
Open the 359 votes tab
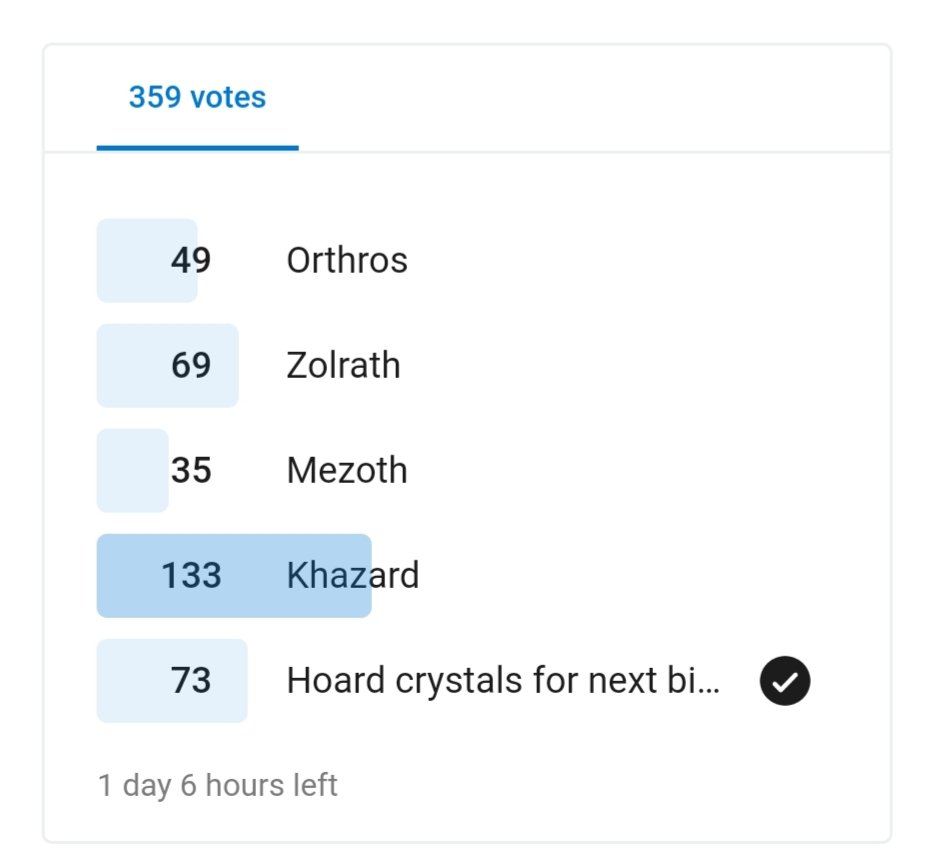coord(197,97)
